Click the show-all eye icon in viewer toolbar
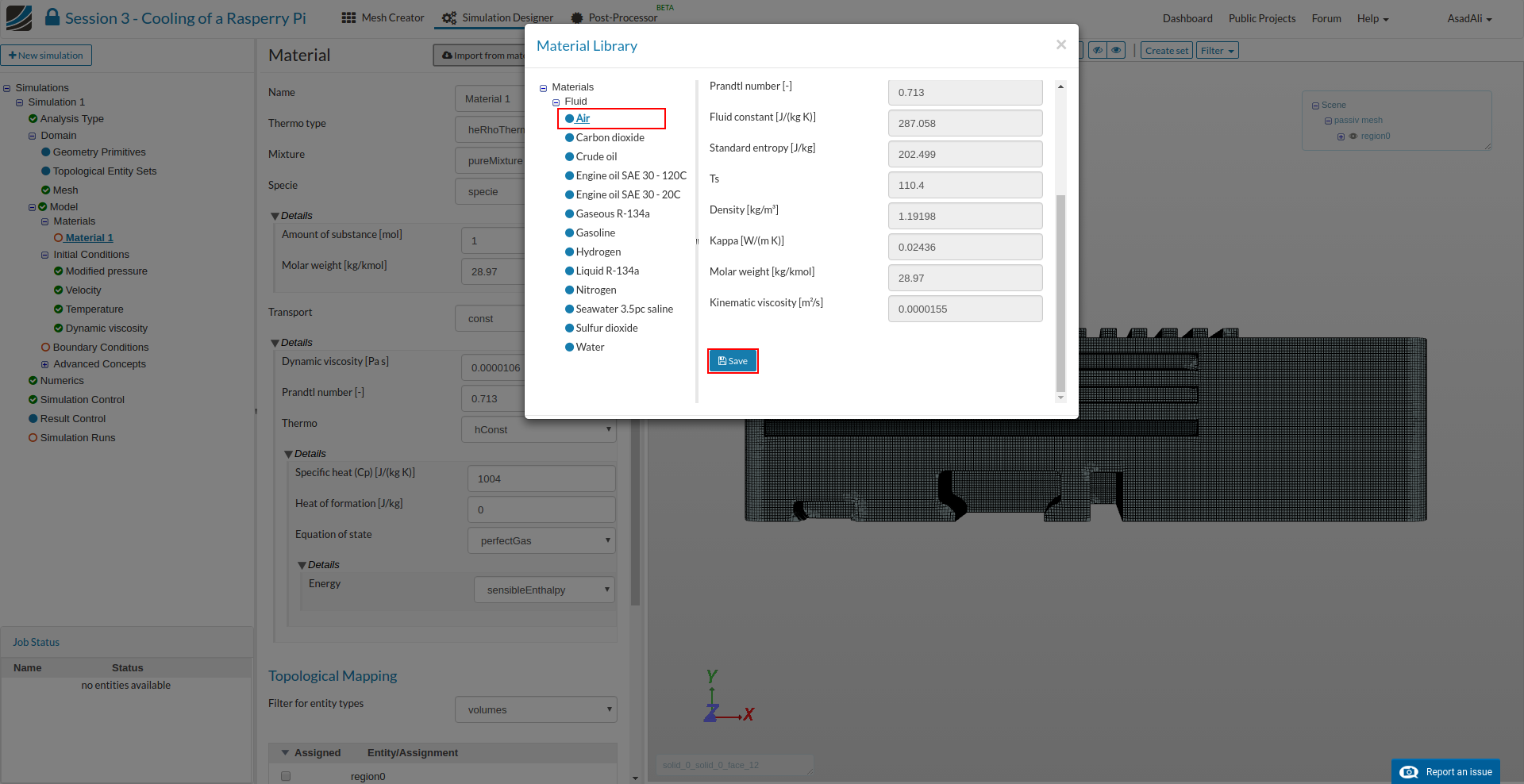Image resolution: width=1524 pixels, height=784 pixels. [x=1116, y=50]
